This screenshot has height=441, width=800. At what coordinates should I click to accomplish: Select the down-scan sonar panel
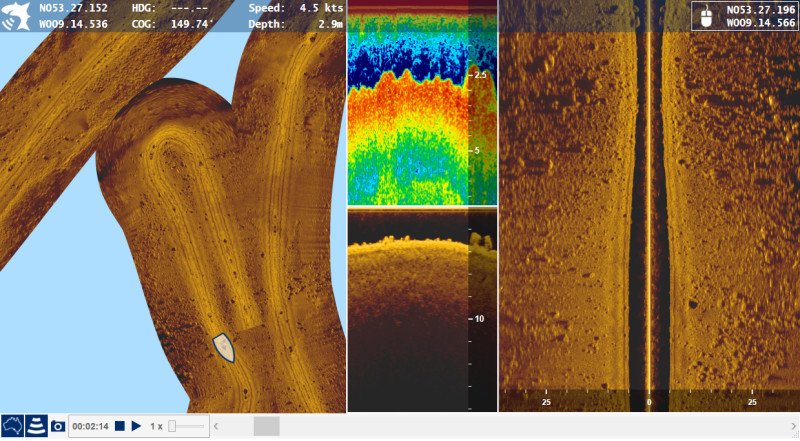click(x=420, y=310)
